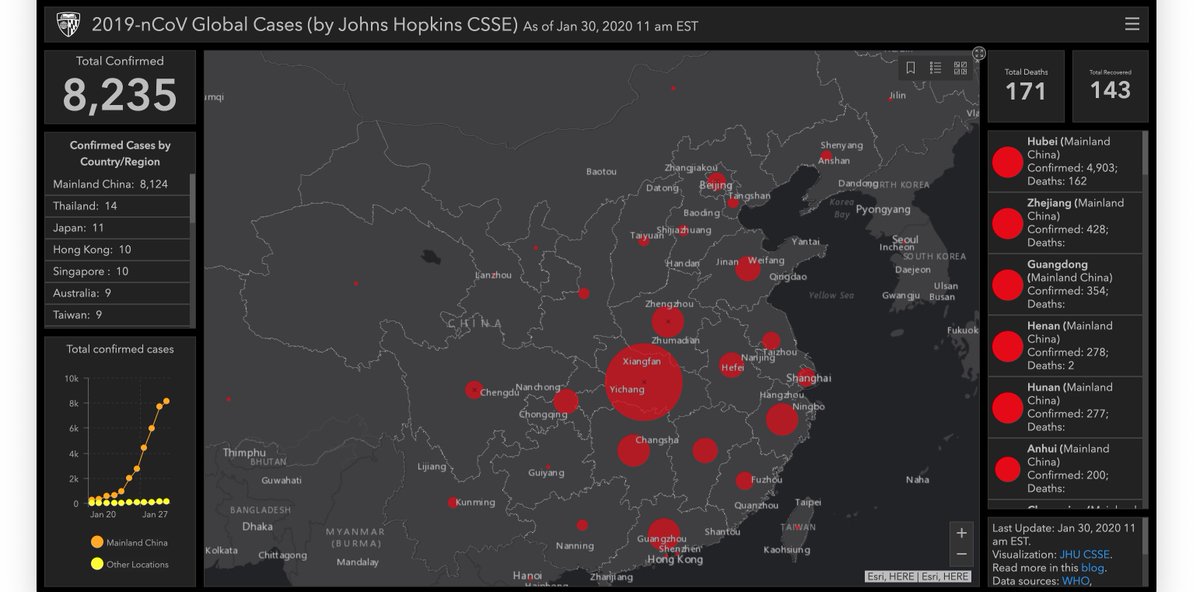Click the Jan 27 chart axis label
The height and width of the screenshot is (592, 1200).
coord(155,514)
